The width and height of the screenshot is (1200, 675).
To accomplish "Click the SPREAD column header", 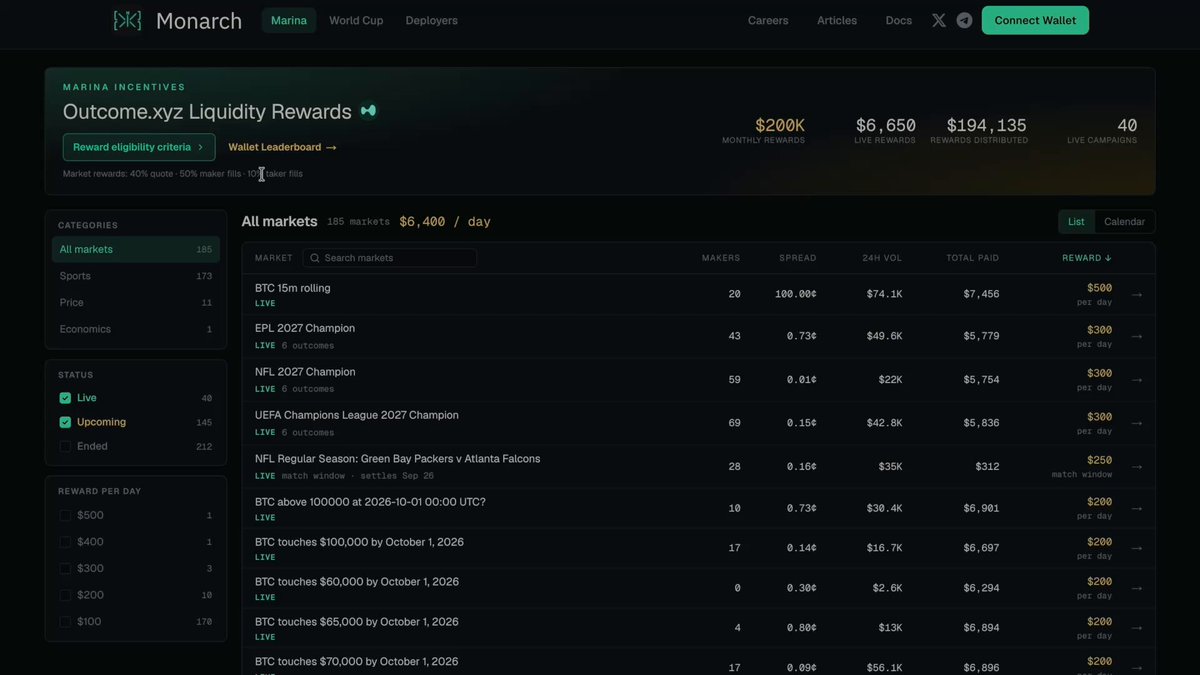I will pyautogui.click(x=798, y=258).
